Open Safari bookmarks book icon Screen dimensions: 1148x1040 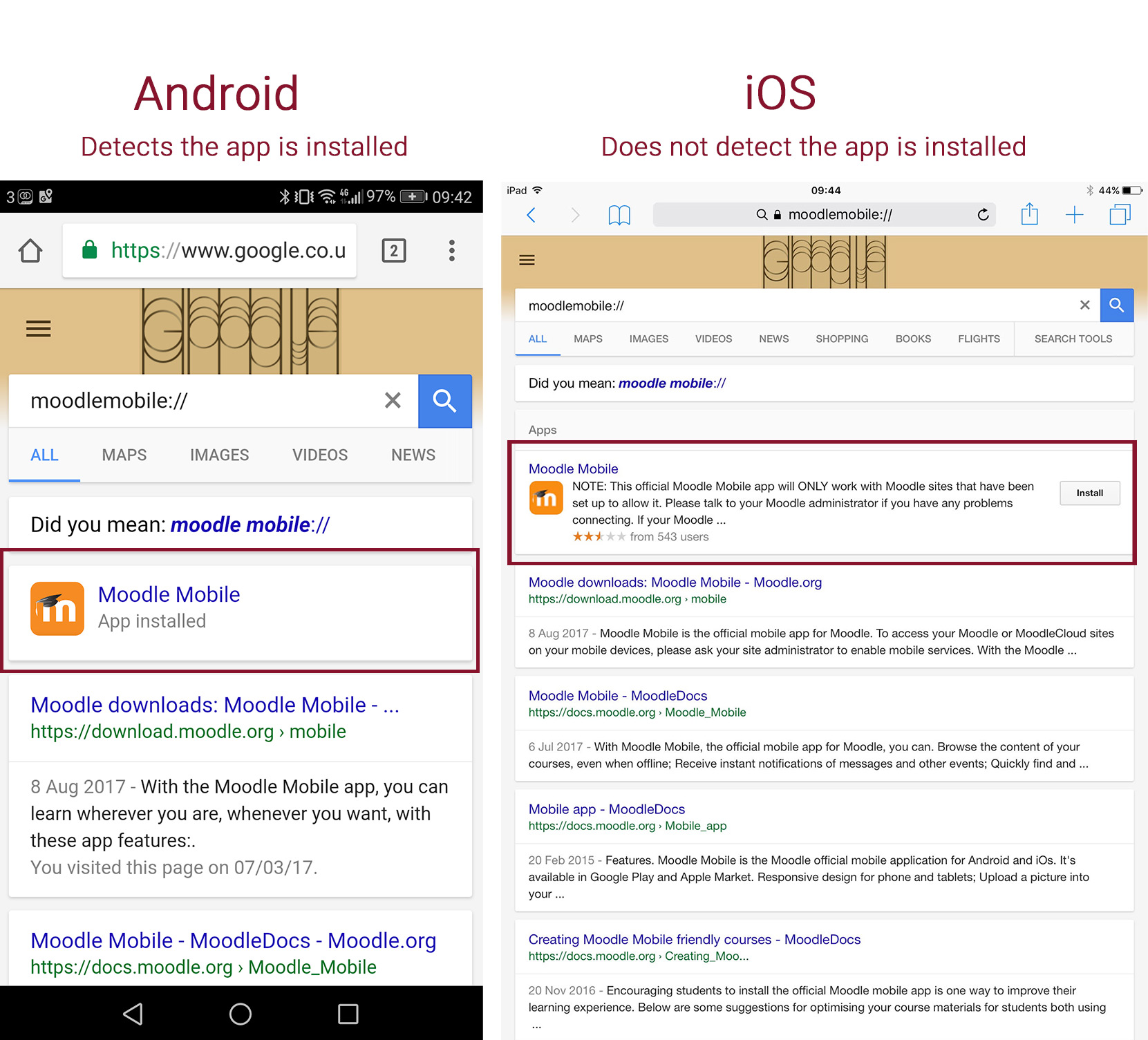(x=619, y=215)
